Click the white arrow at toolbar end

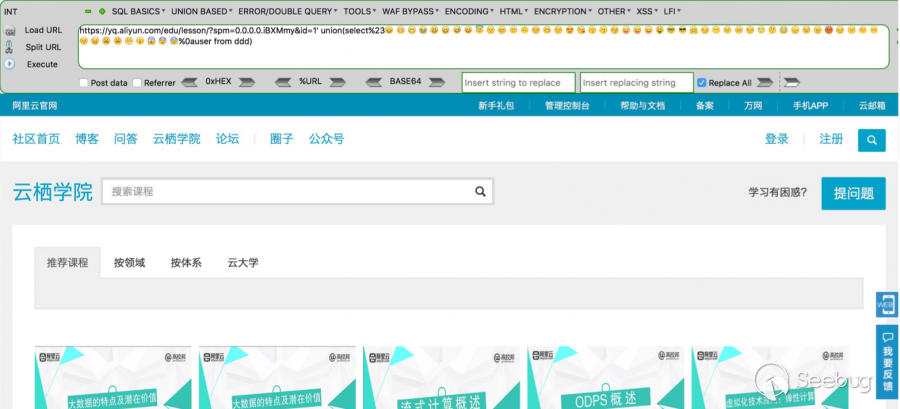792,83
